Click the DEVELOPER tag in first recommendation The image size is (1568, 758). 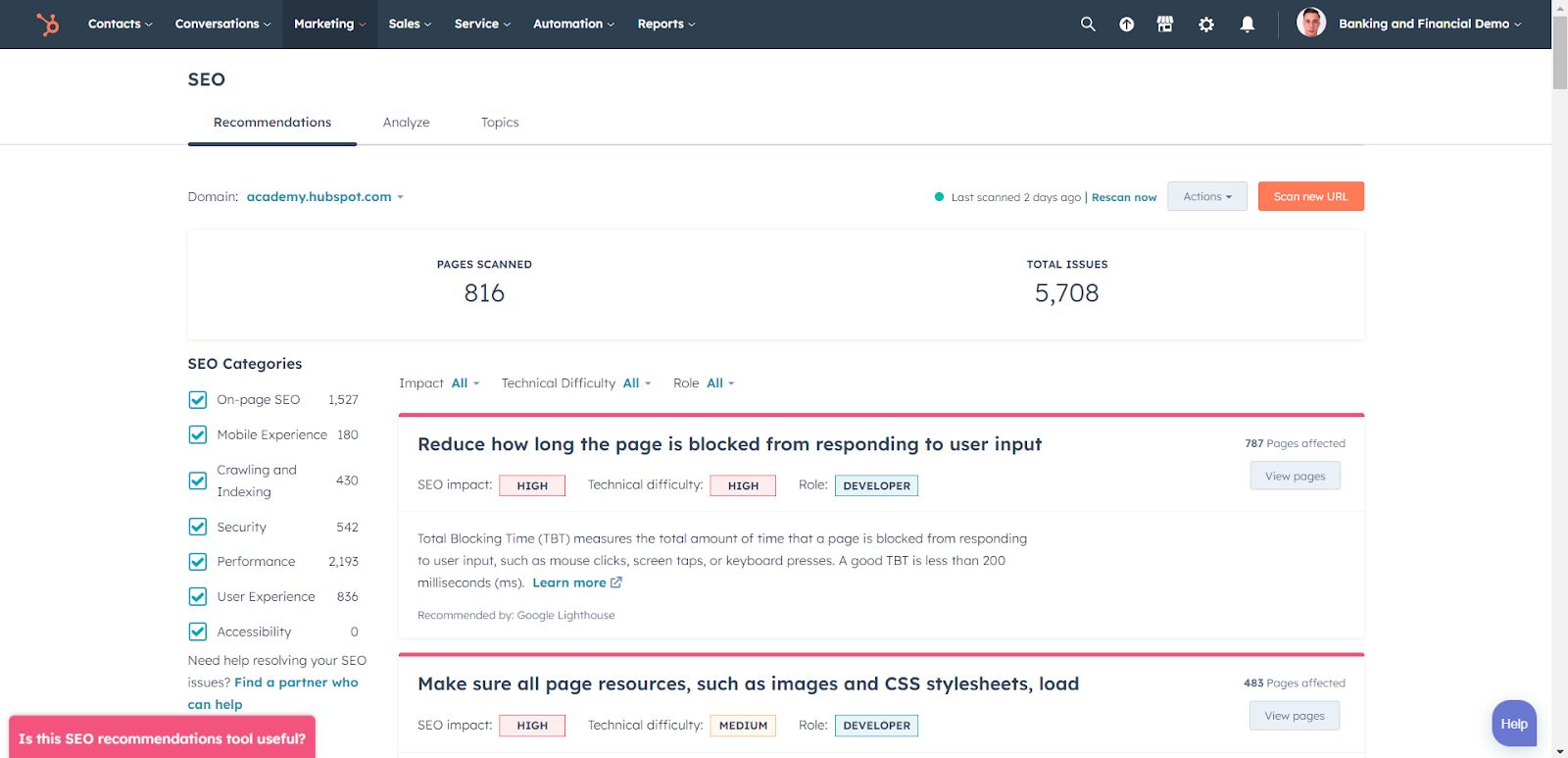(877, 485)
